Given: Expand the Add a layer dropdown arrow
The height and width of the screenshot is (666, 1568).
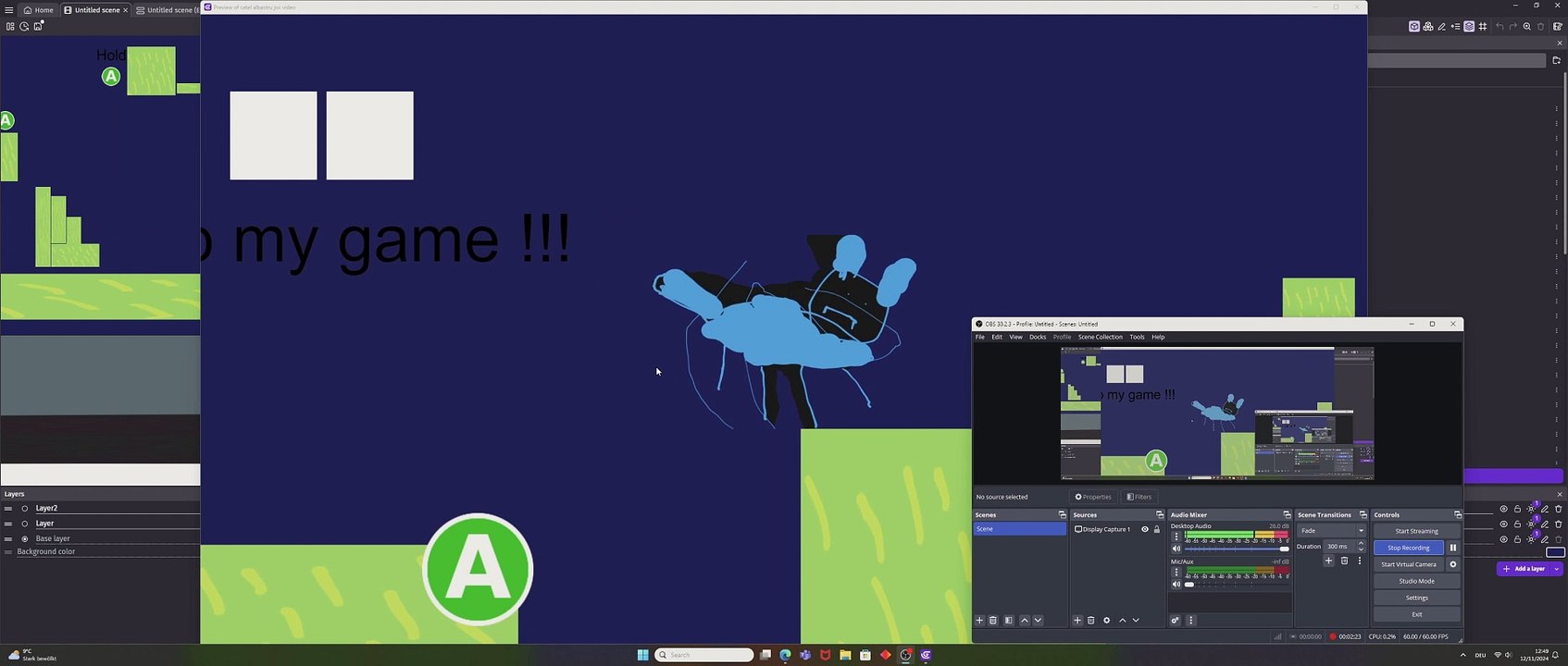Looking at the screenshot, I should 1557,569.
